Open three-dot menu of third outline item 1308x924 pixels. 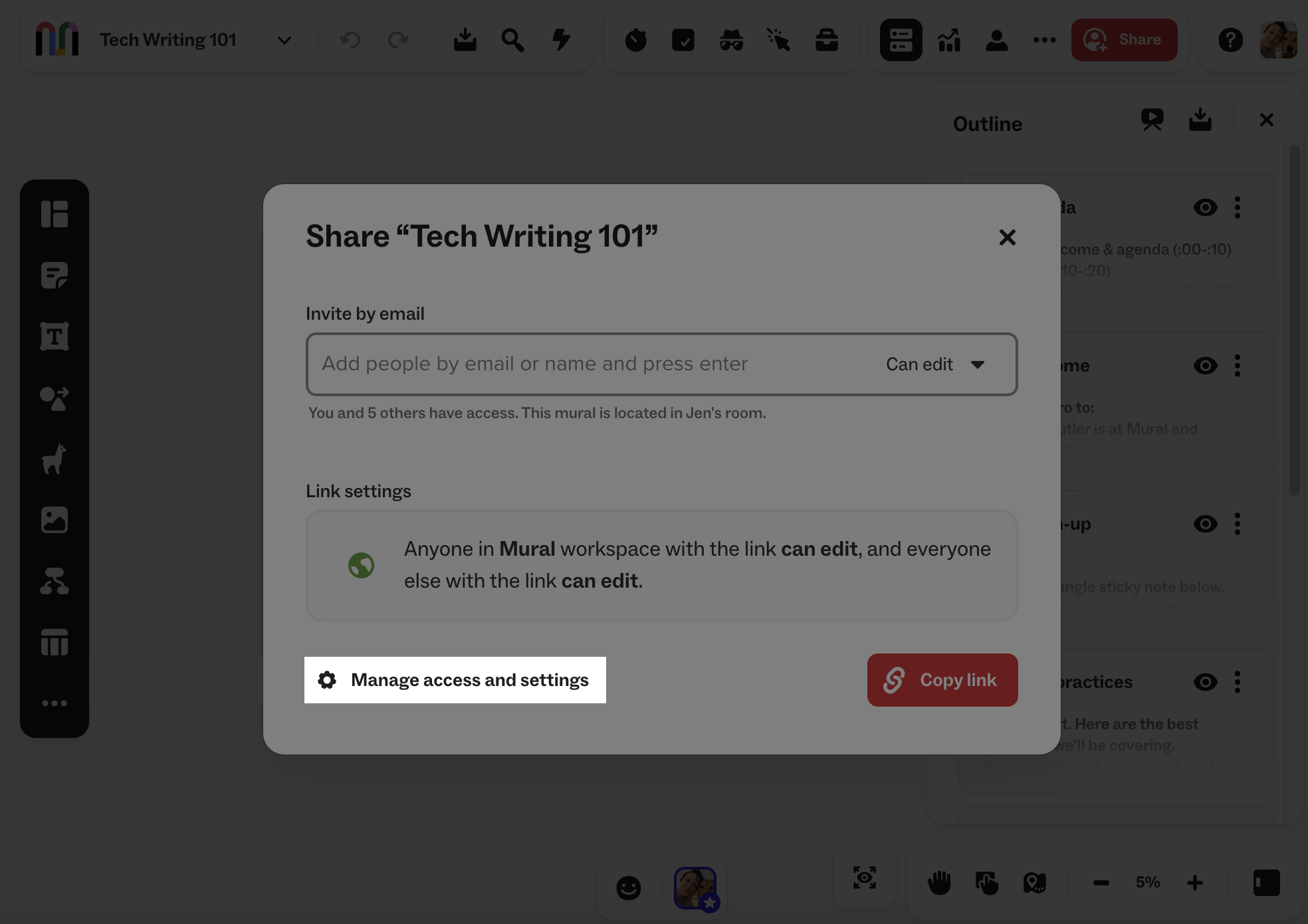1238,524
